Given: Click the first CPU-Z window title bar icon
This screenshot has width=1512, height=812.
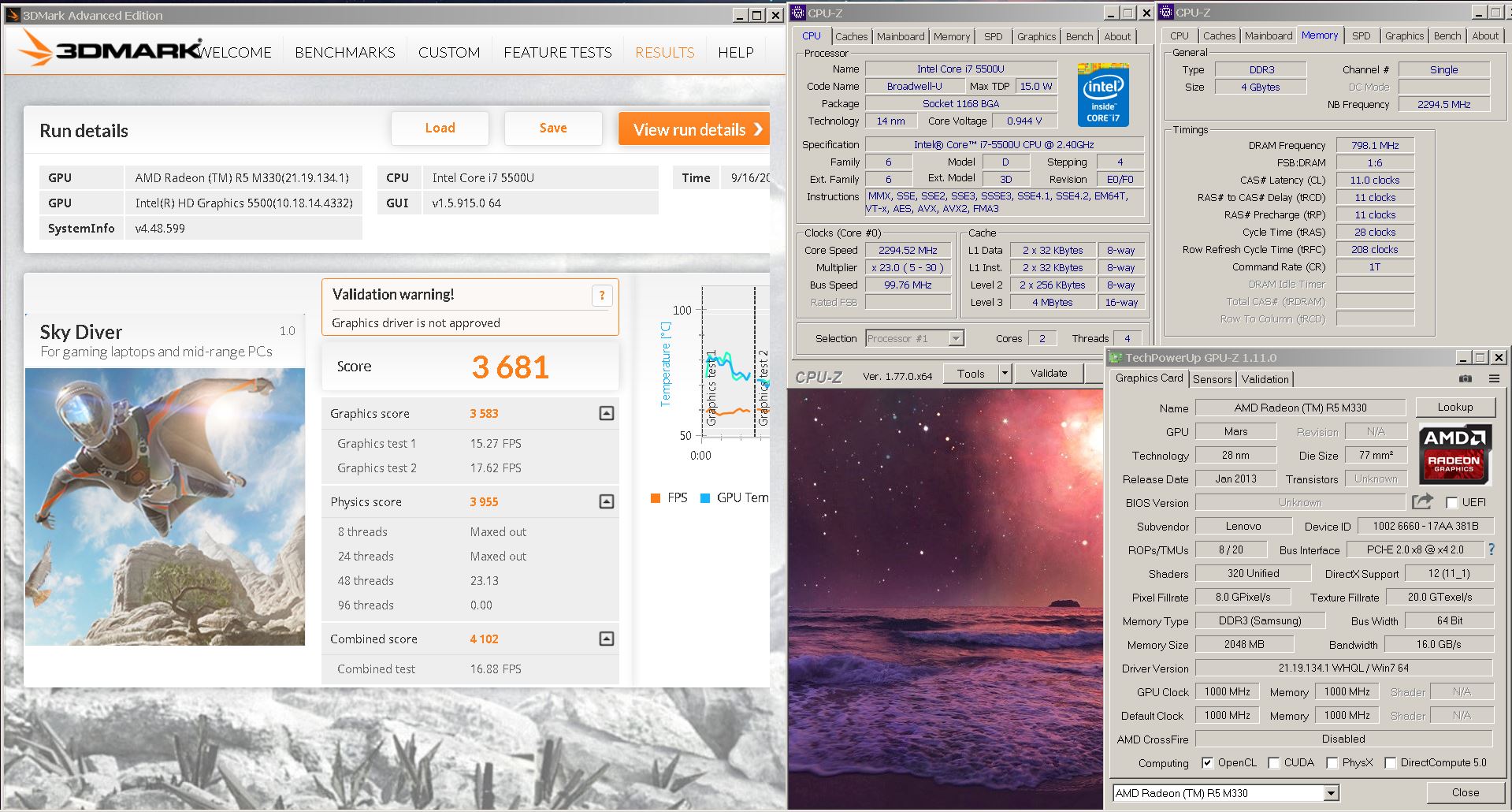Looking at the screenshot, I should click(x=798, y=13).
